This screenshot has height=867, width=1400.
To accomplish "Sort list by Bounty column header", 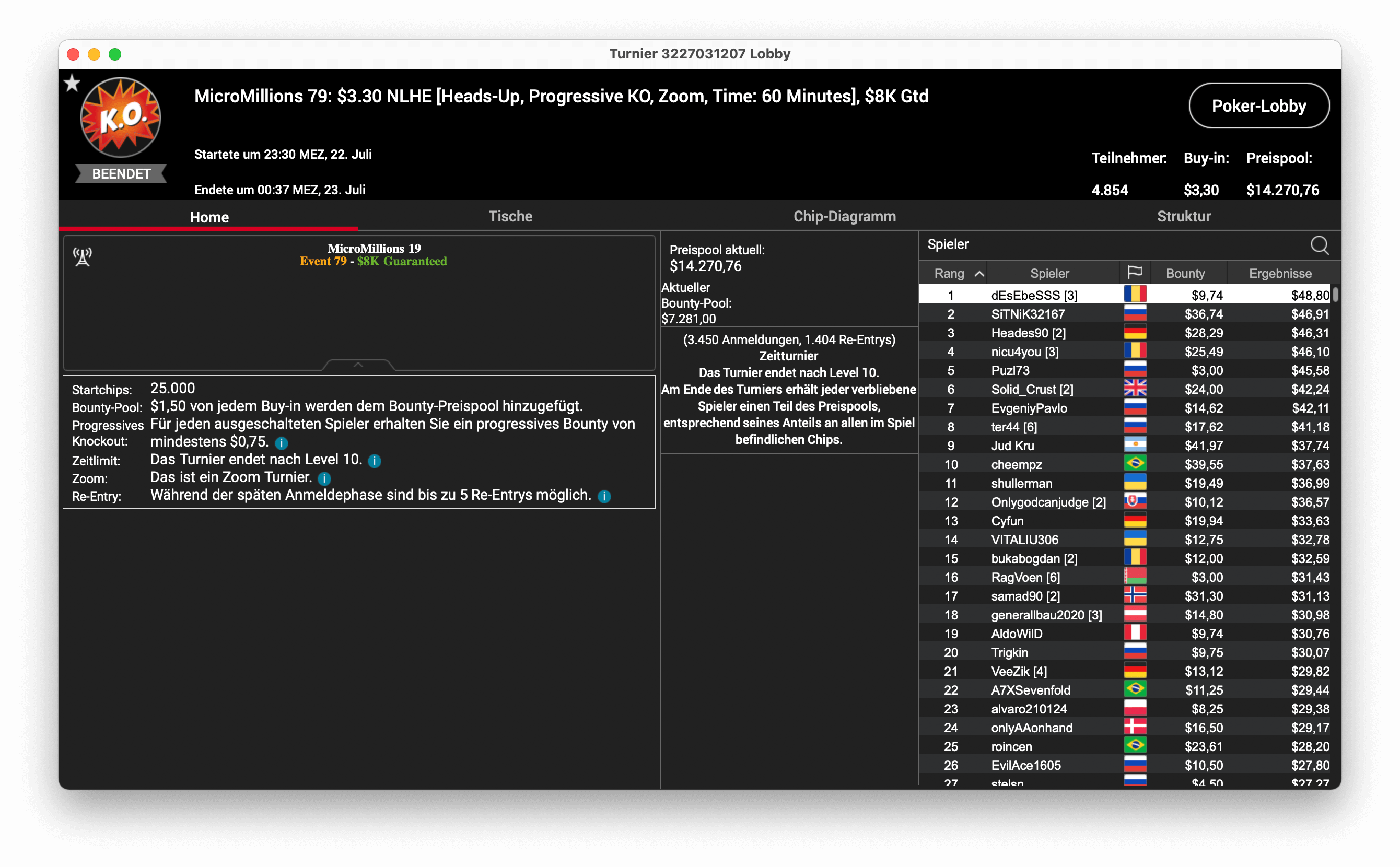I will (x=1185, y=274).
